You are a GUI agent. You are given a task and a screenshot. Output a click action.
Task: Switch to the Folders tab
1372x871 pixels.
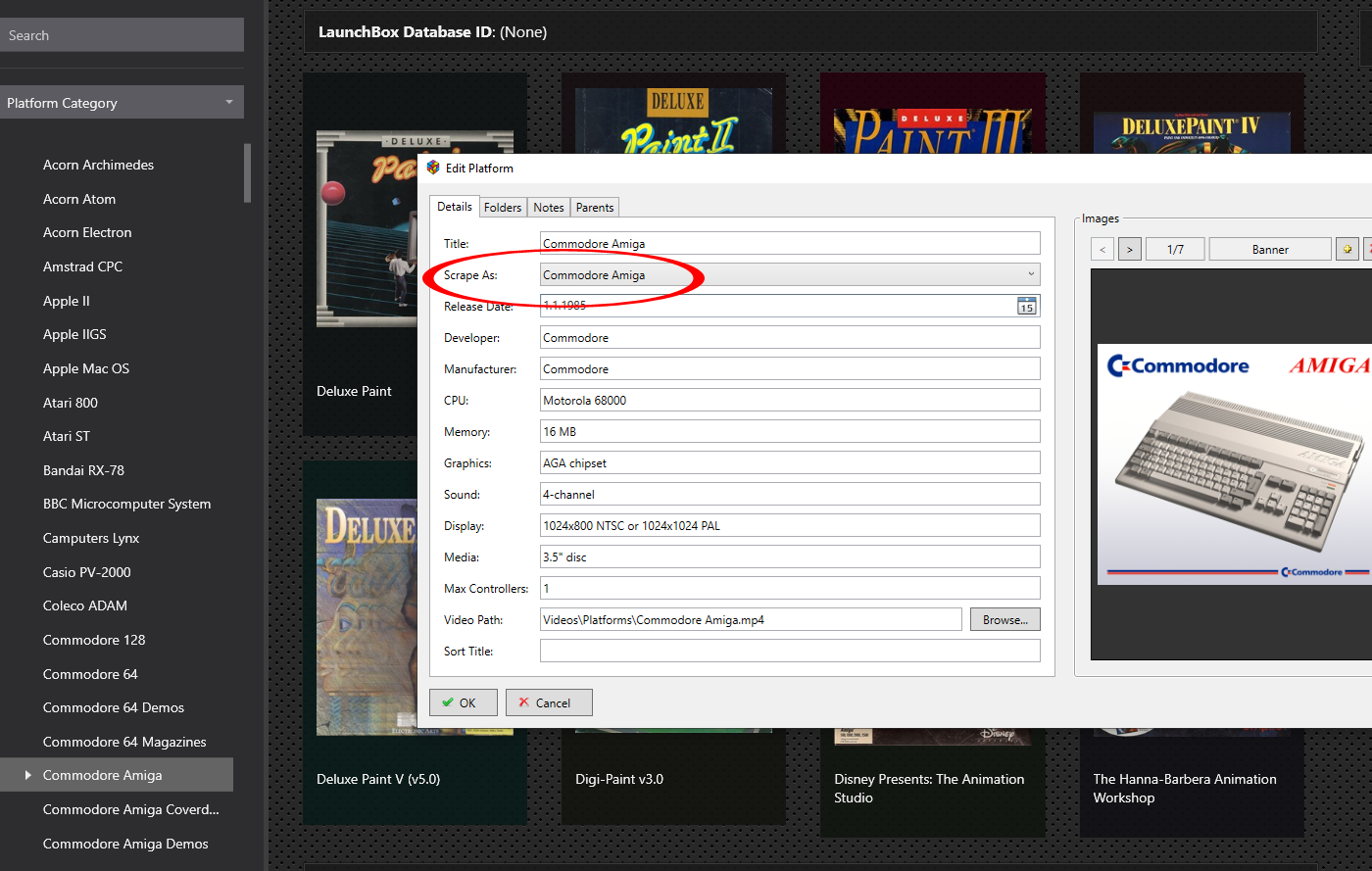(503, 208)
